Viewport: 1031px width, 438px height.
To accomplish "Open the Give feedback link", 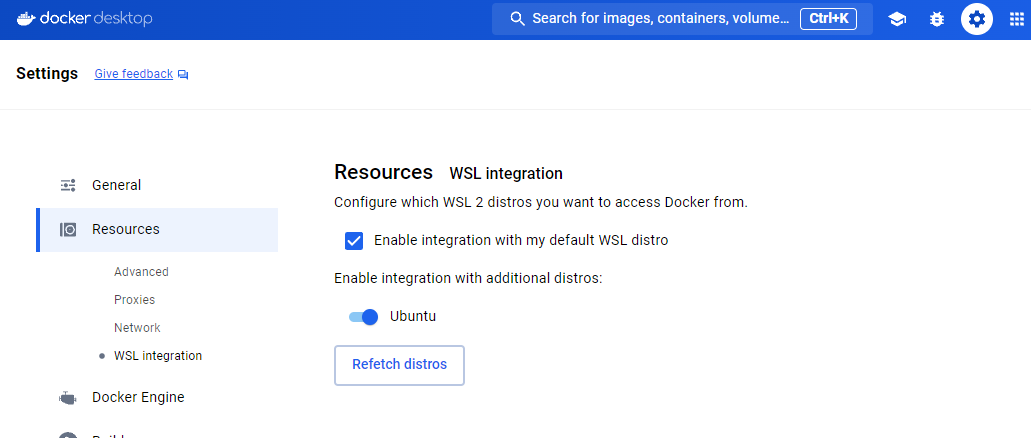I will (133, 74).
